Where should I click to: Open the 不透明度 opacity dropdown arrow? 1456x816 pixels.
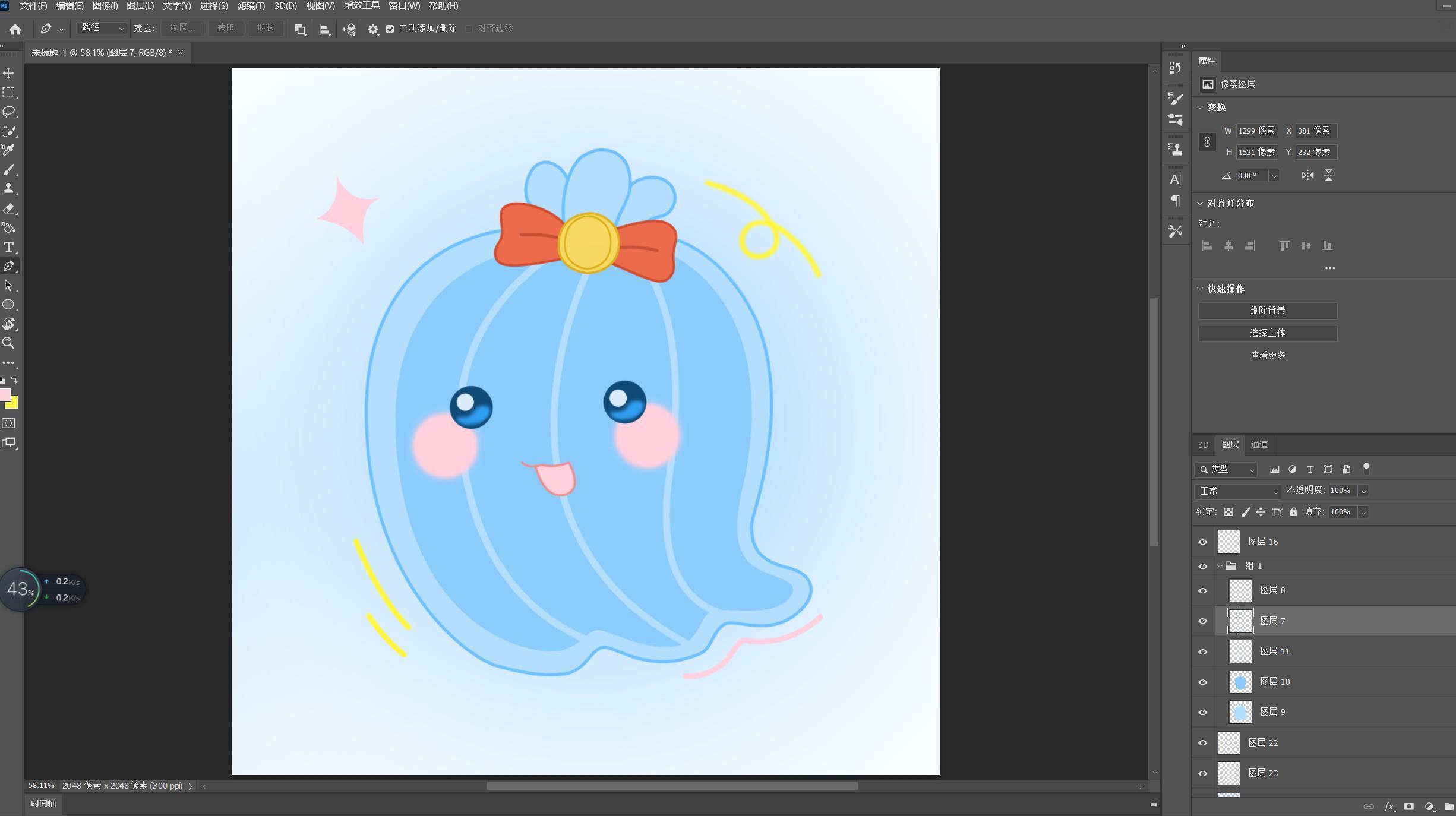1363,491
